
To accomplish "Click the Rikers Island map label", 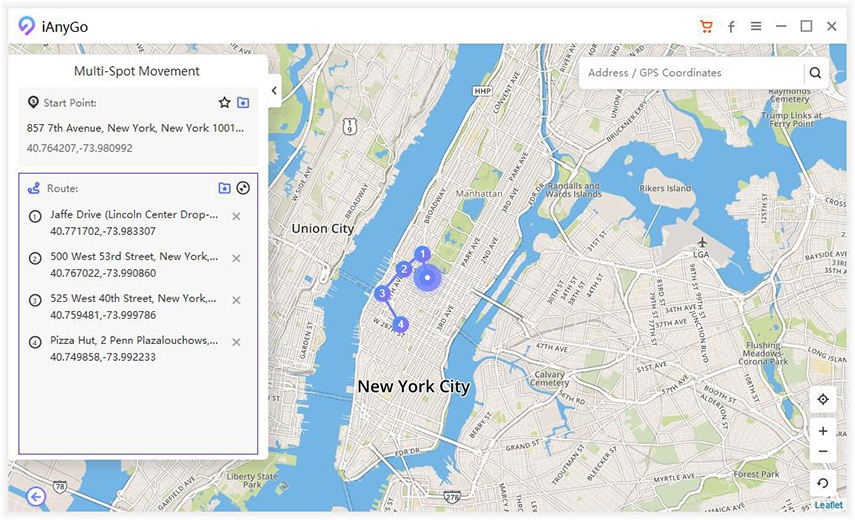I will click(x=665, y=188).
